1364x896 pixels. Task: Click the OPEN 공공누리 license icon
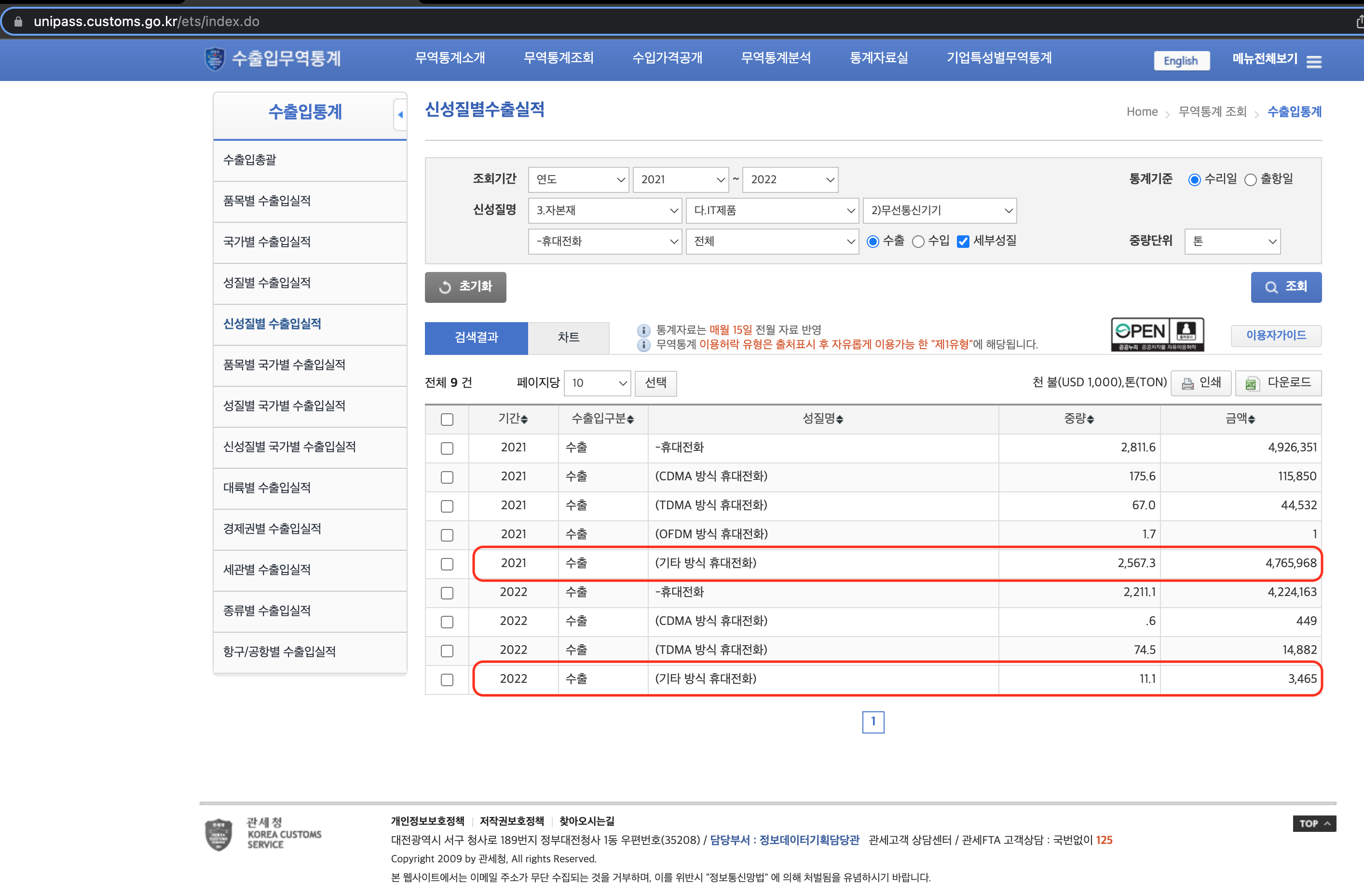coord(1157,334)
